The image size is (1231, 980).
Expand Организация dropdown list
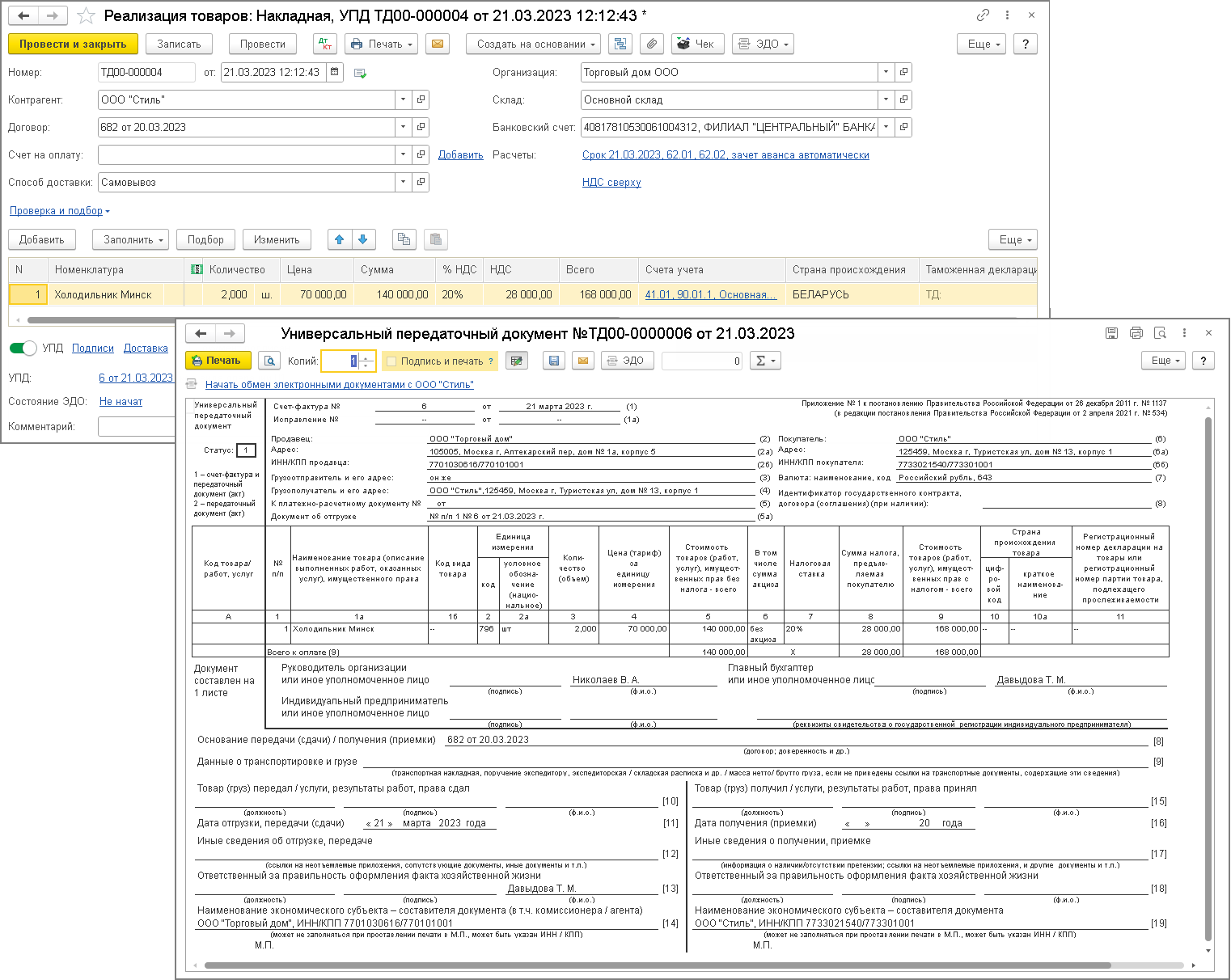pyautogui.click(x=886, y=72)
